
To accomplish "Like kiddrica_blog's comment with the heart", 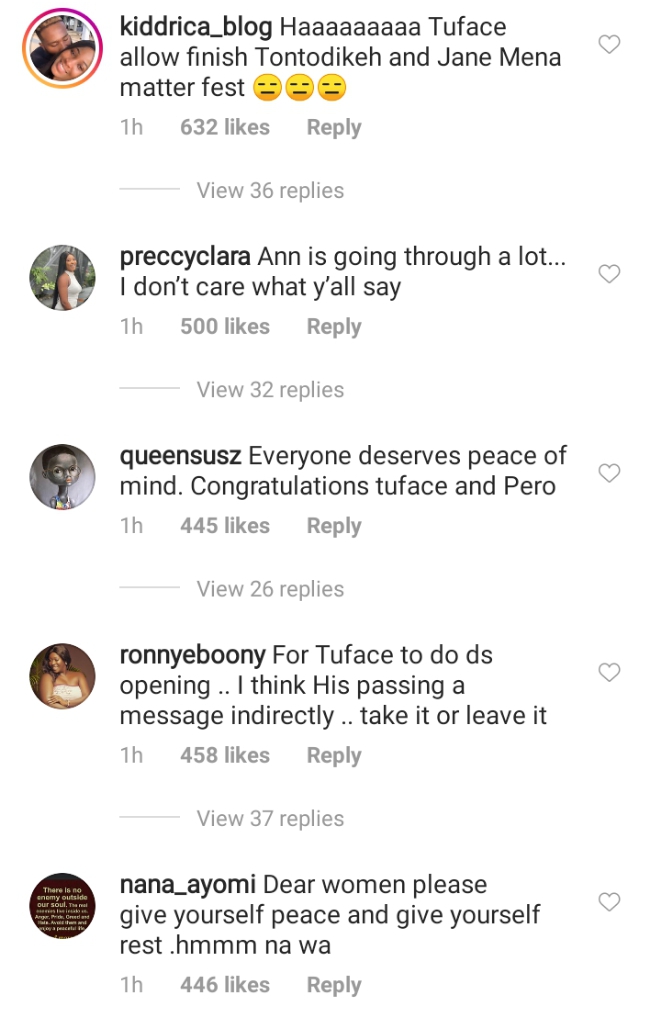I will [608, 44].
